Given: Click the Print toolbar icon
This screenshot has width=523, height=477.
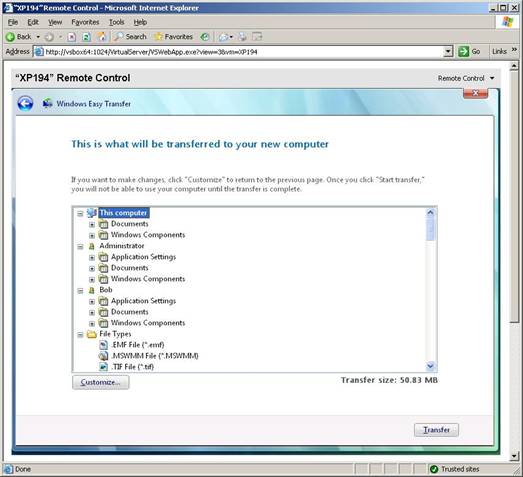Looking at the screenshot, I should 242,37.
